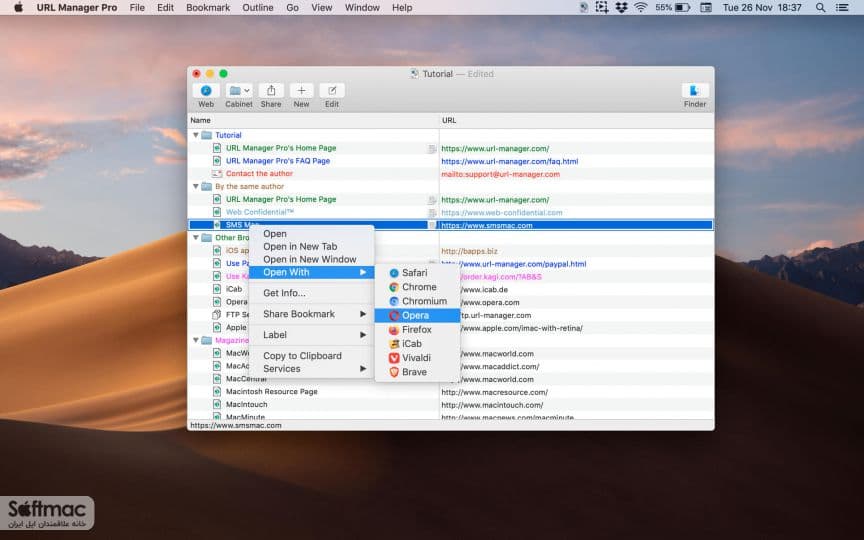Expand Share Bookmark submenu
The height and width of the screenshot is (540, 864).
(311, 314)
